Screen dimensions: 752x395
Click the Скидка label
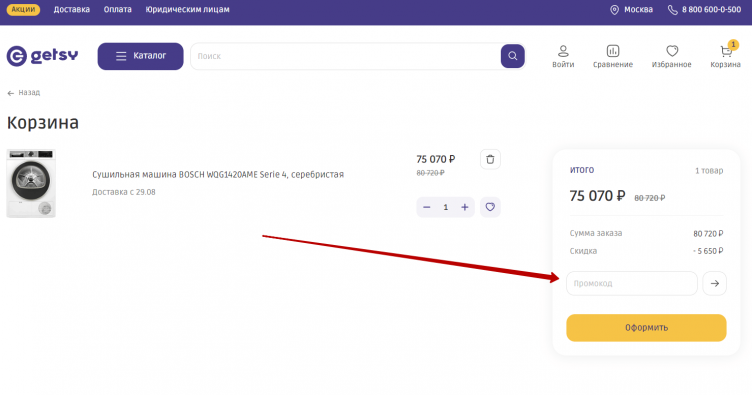tap(583, 251)
